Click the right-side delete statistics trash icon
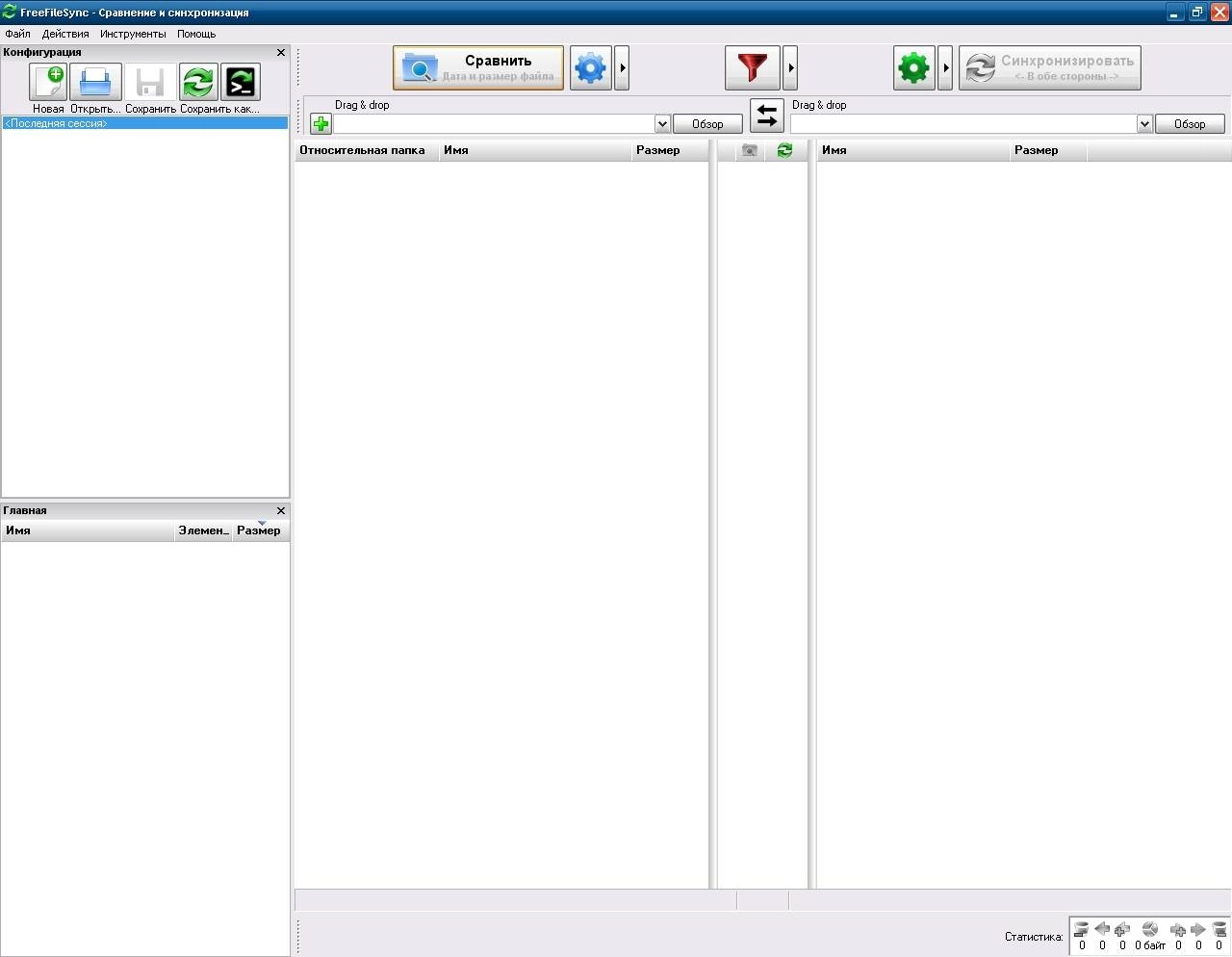The image size is (1232, 957). point(1219,929)
